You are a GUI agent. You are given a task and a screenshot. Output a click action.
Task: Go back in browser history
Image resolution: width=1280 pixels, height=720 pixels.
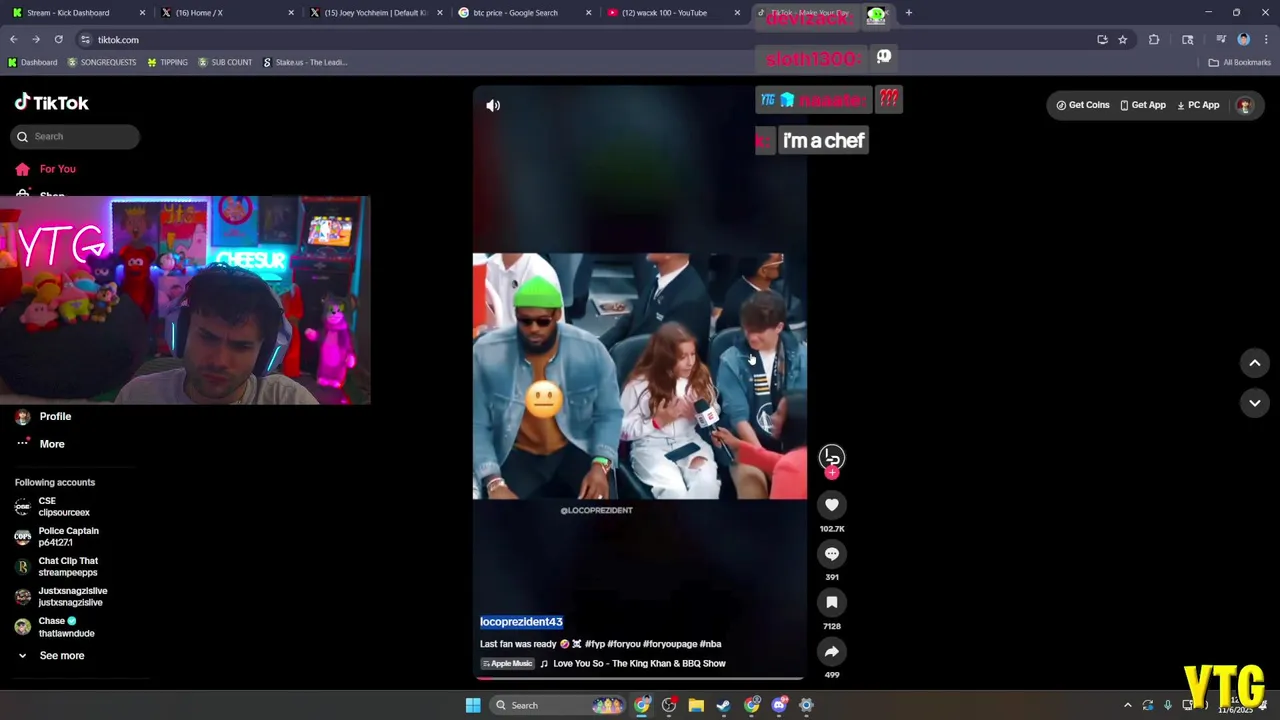pyautogui.click(x=14, y=40)
